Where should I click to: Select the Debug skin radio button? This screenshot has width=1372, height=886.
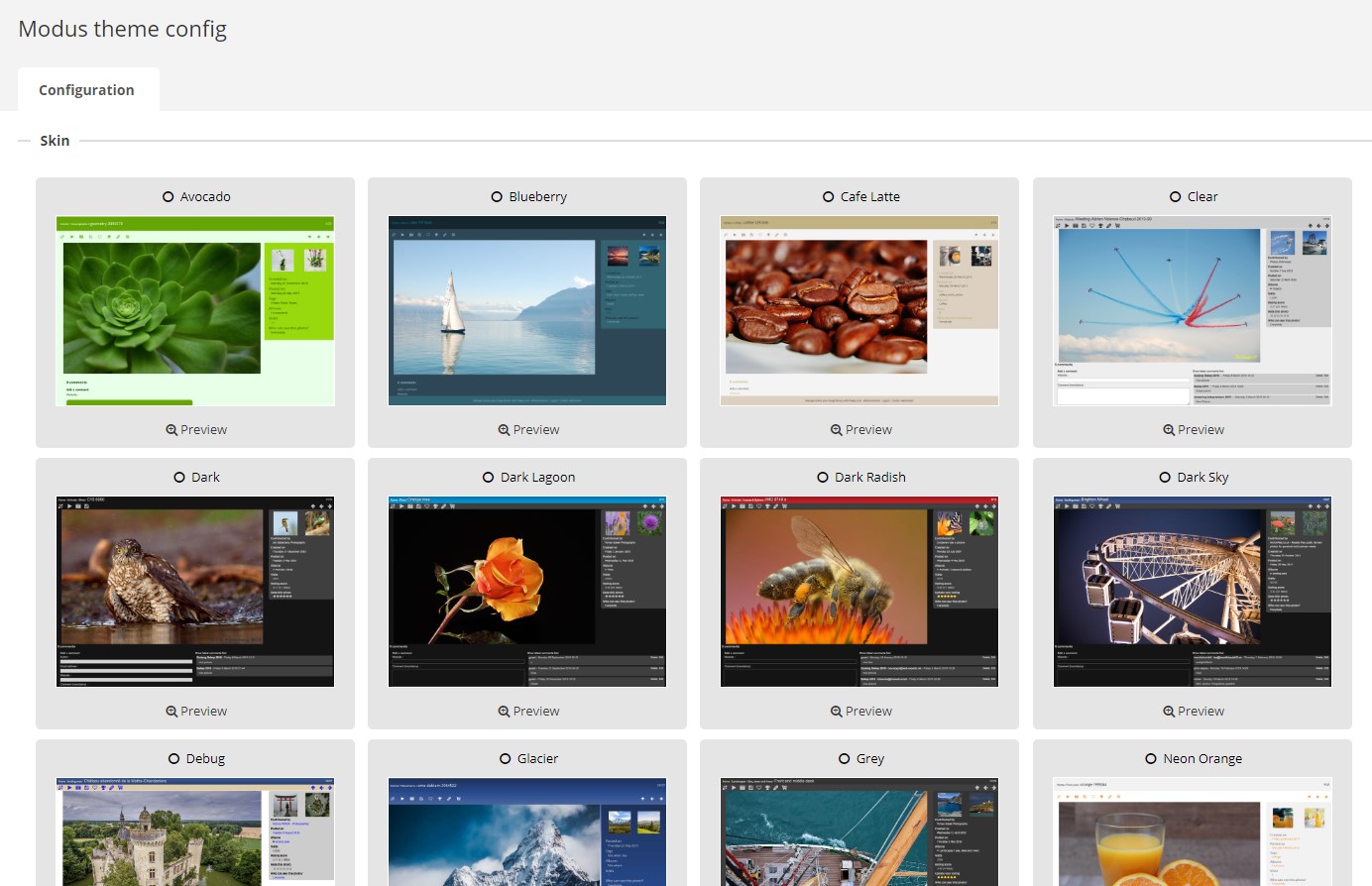pos(174,759)
